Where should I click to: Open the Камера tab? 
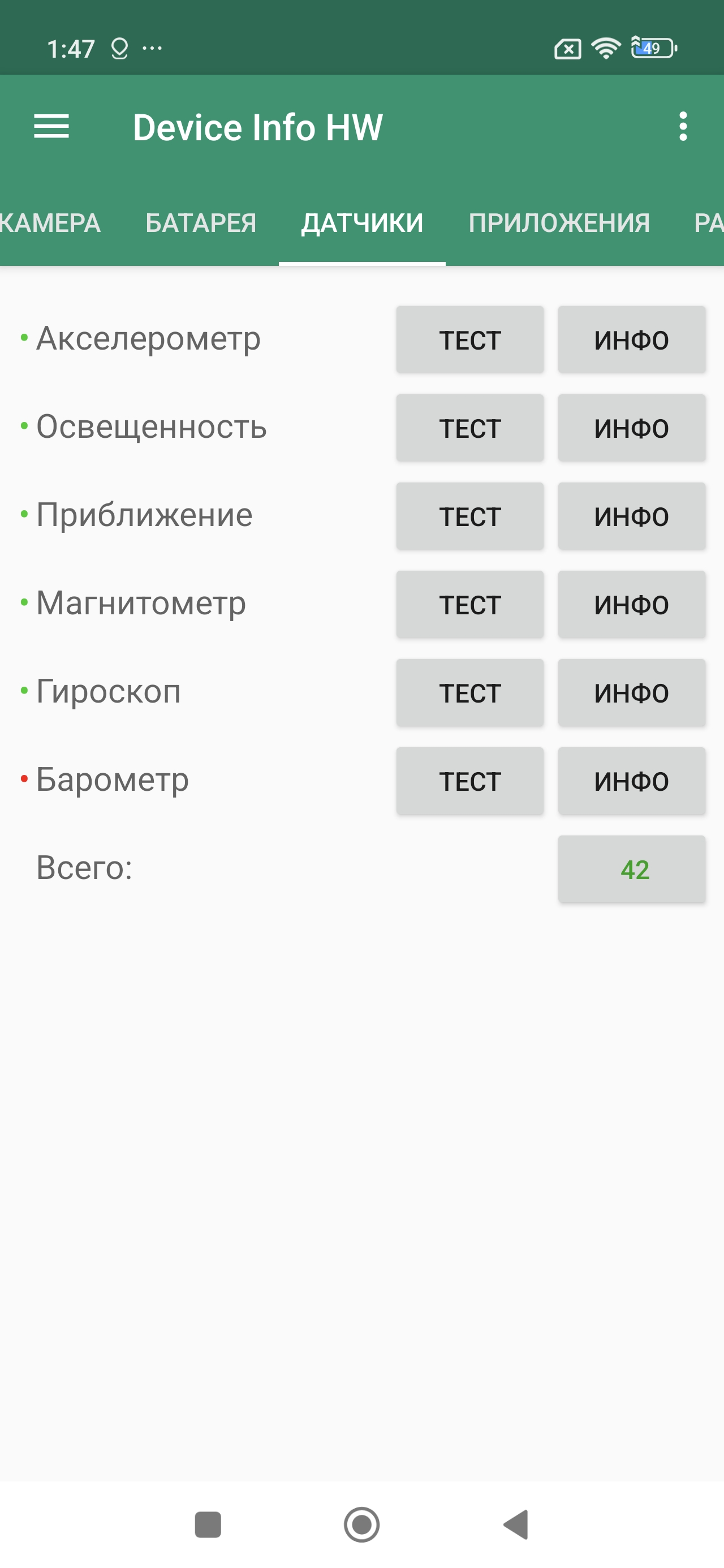50,223
